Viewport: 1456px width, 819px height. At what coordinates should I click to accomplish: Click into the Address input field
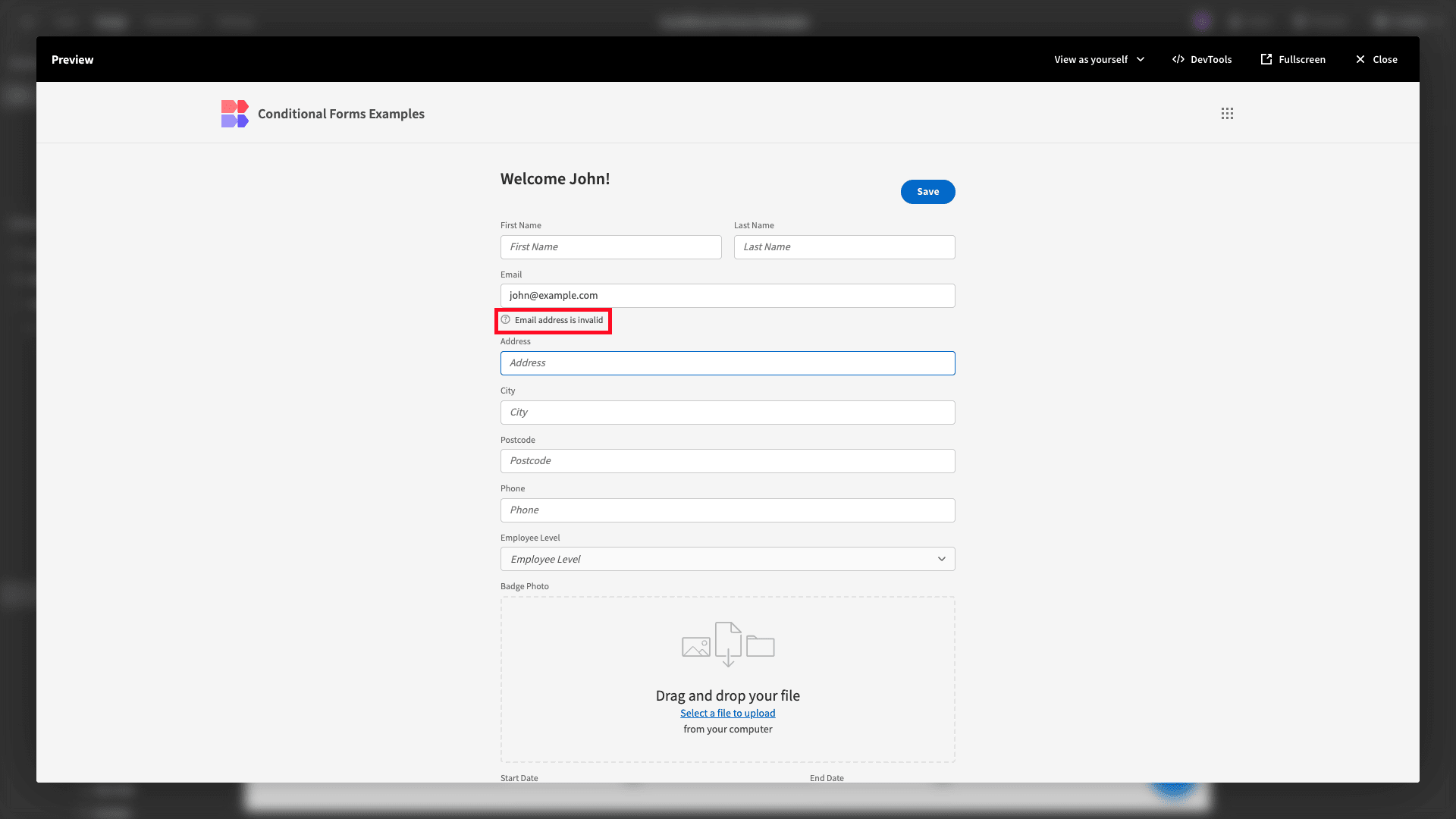tap(728, 363)
